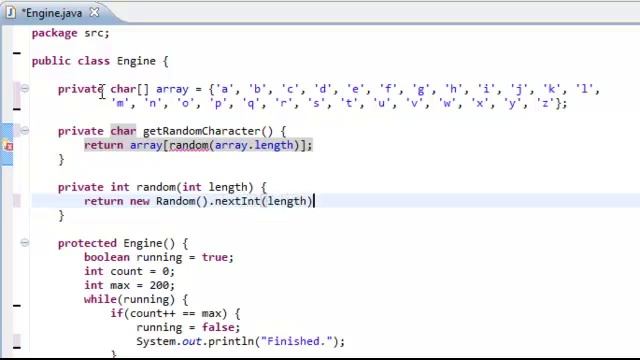Click 'nextInt(length)' in the return line
The height and width of the screenshot is (360, 640).
click(264, 201)
